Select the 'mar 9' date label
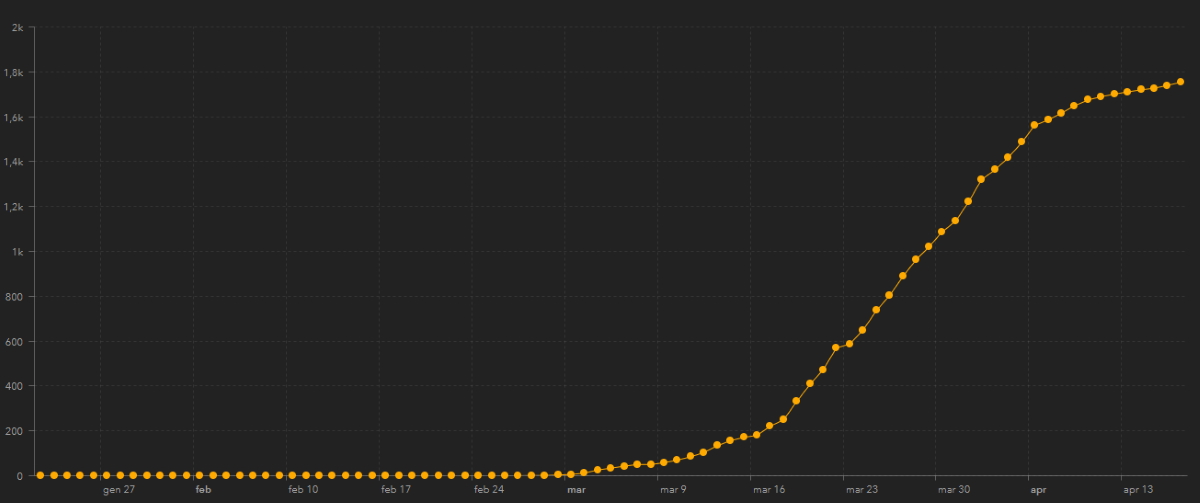This screenshot has width=1200, height=503. tap(673, 490)
